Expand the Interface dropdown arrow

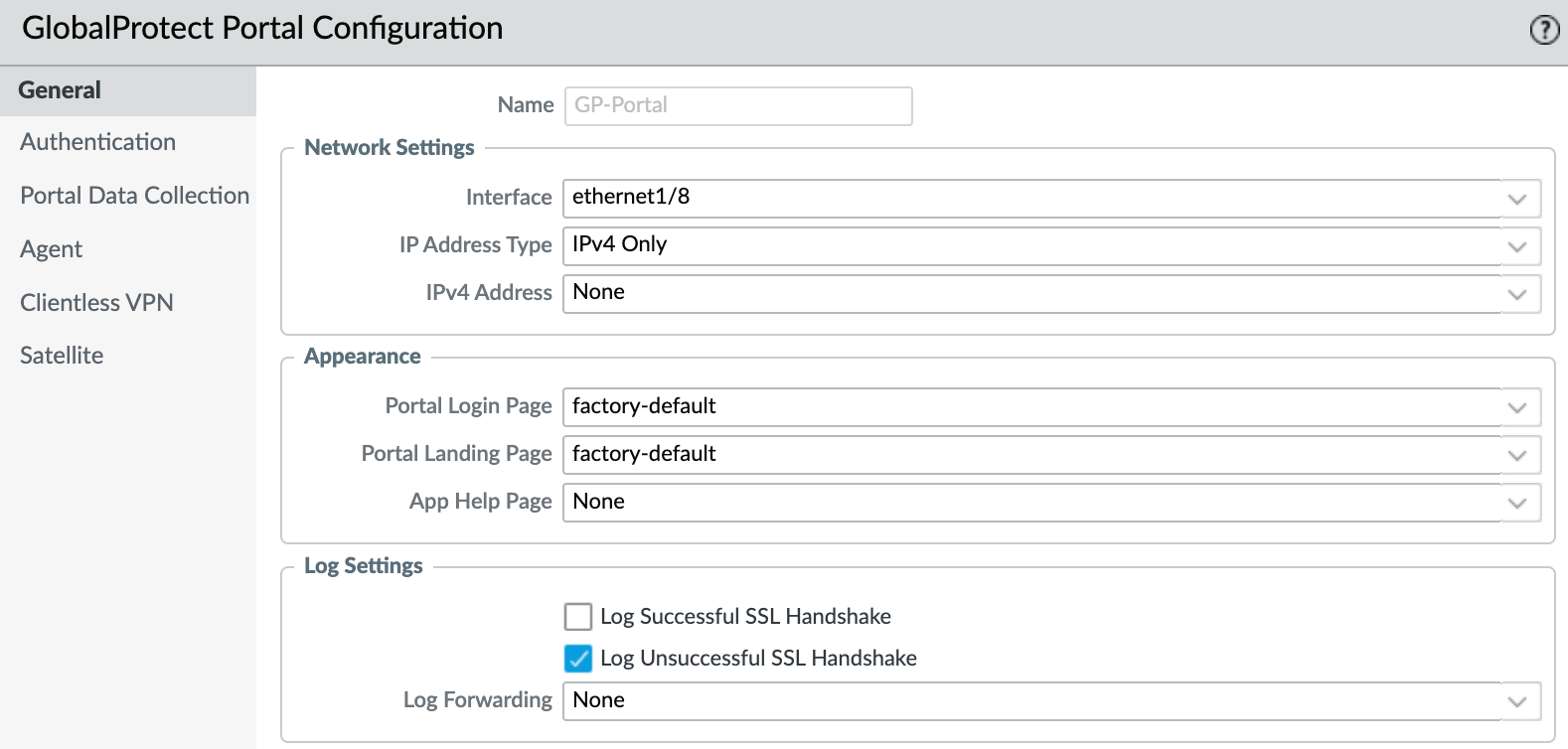coord(1517,199)
